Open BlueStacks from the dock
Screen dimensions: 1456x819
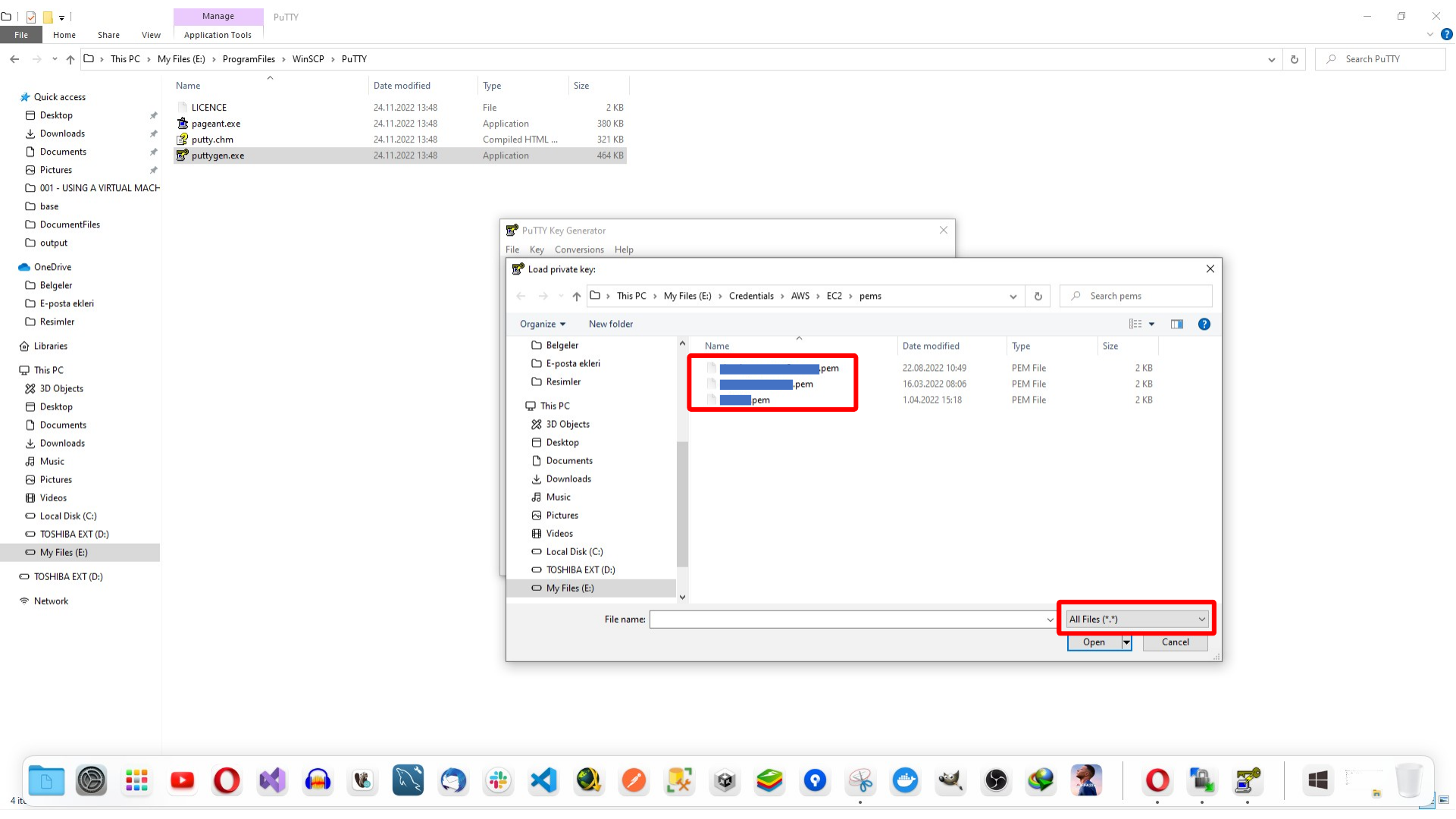point(769,780)
